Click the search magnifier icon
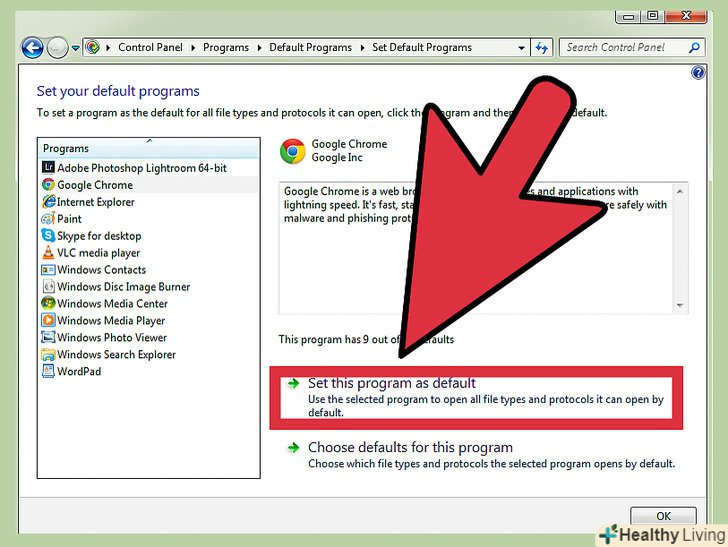Screen dimensions: 728x547 point(694,47)
